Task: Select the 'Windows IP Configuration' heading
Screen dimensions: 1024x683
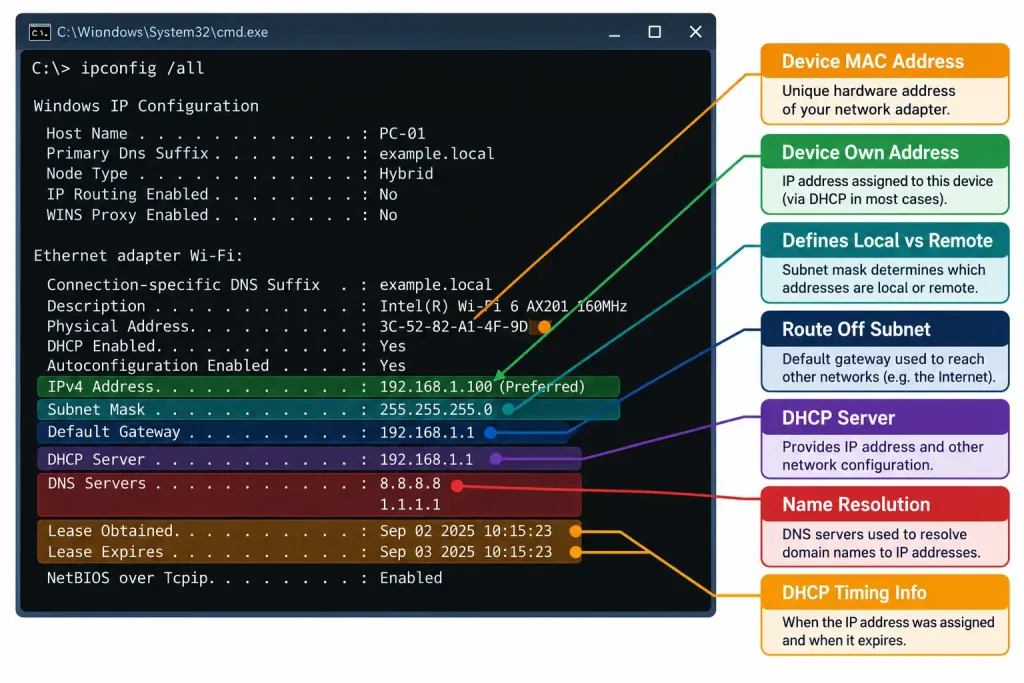Action: pos(146,106)
